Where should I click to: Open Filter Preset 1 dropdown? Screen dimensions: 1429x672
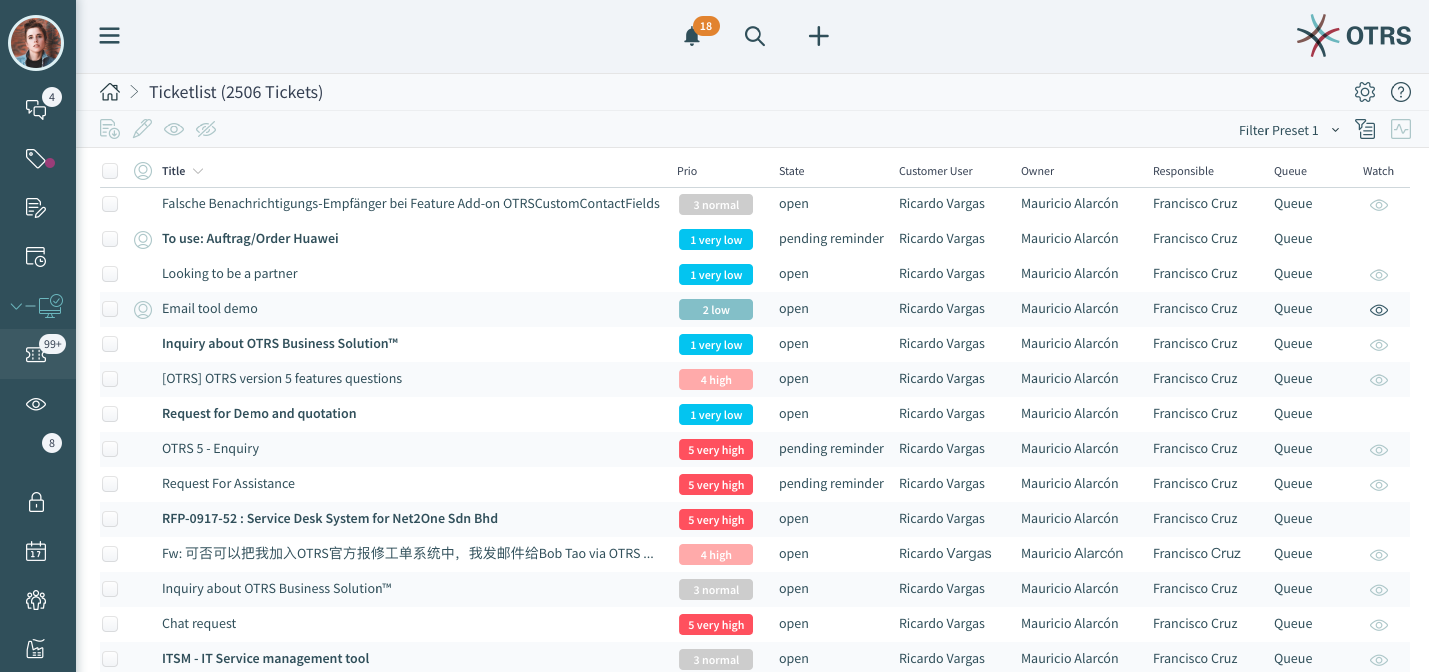point(1289,131)
